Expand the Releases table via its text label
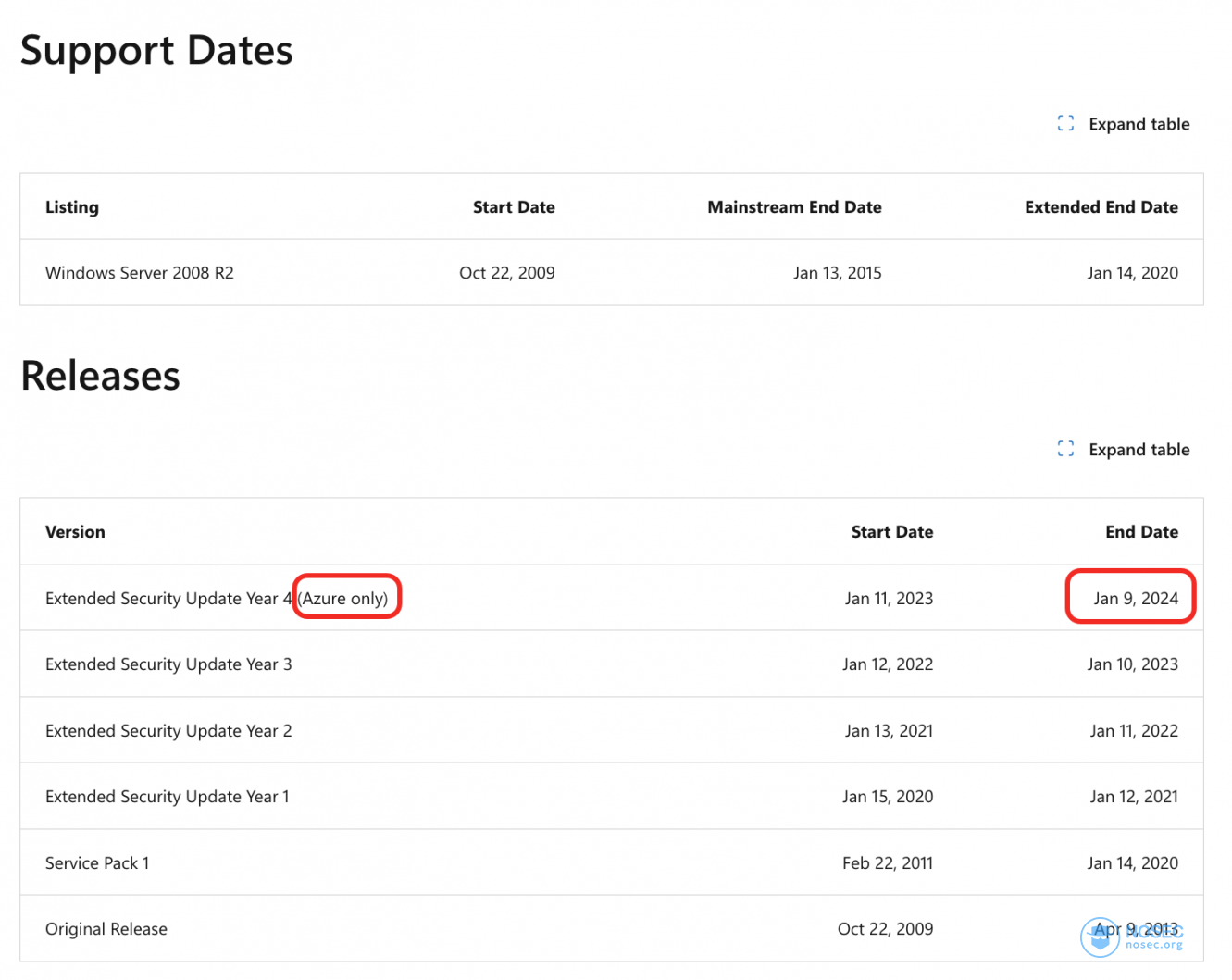 1139,450
